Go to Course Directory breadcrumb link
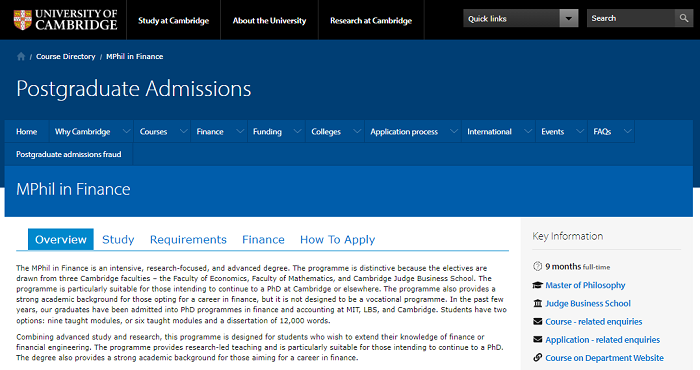Screen dimensions: 700x370 [66, 56]
